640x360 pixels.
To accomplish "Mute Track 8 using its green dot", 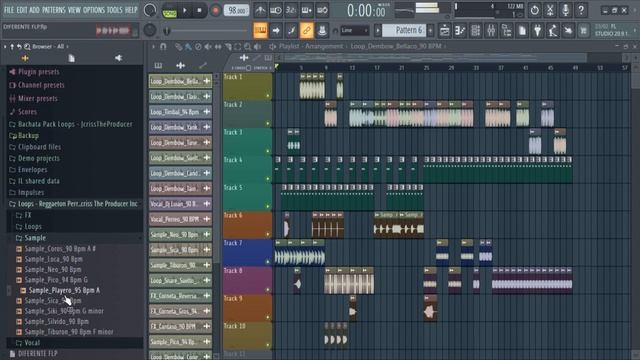I will 268,290.
